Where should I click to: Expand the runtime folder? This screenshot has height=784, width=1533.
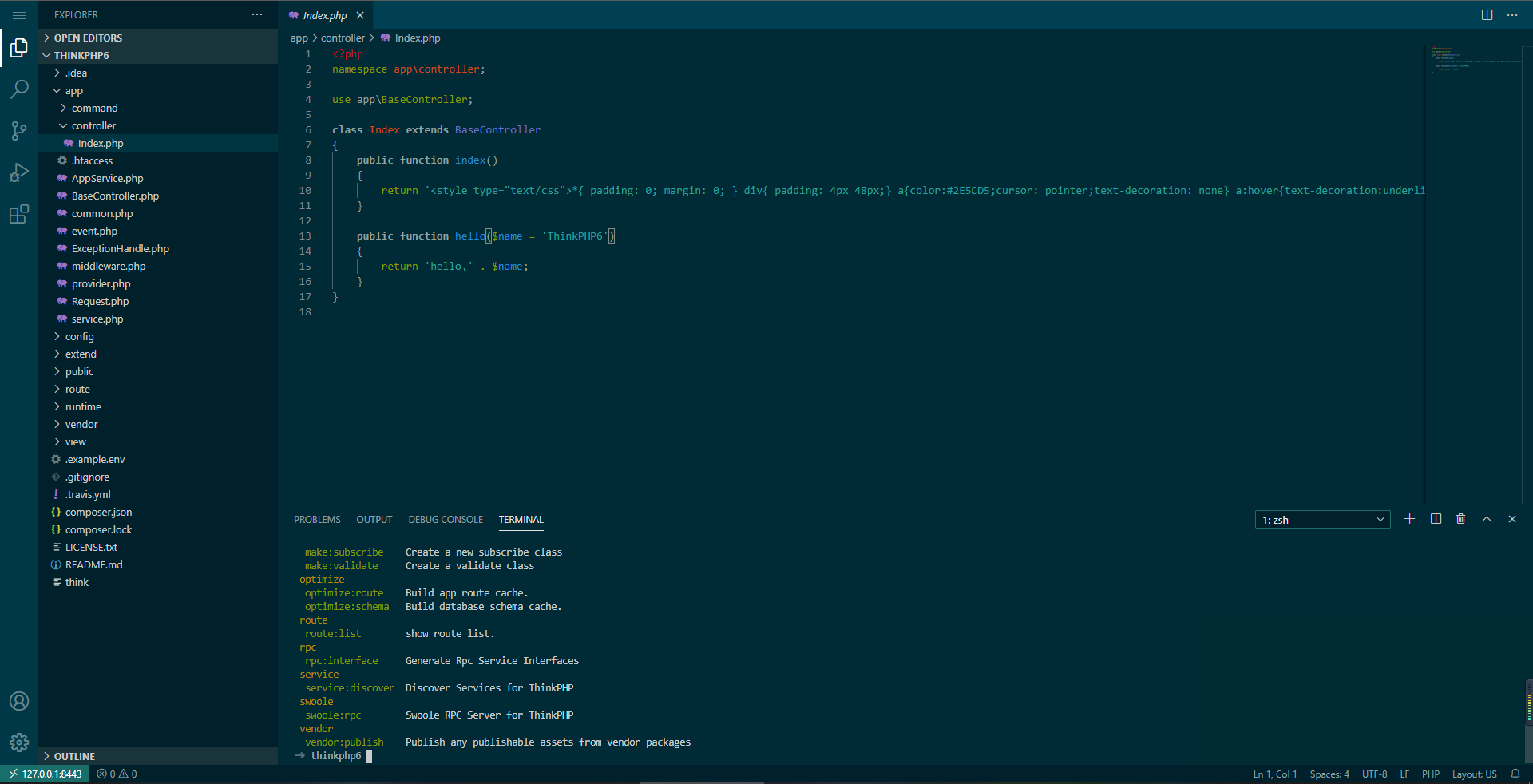click(x=158, y=406)
